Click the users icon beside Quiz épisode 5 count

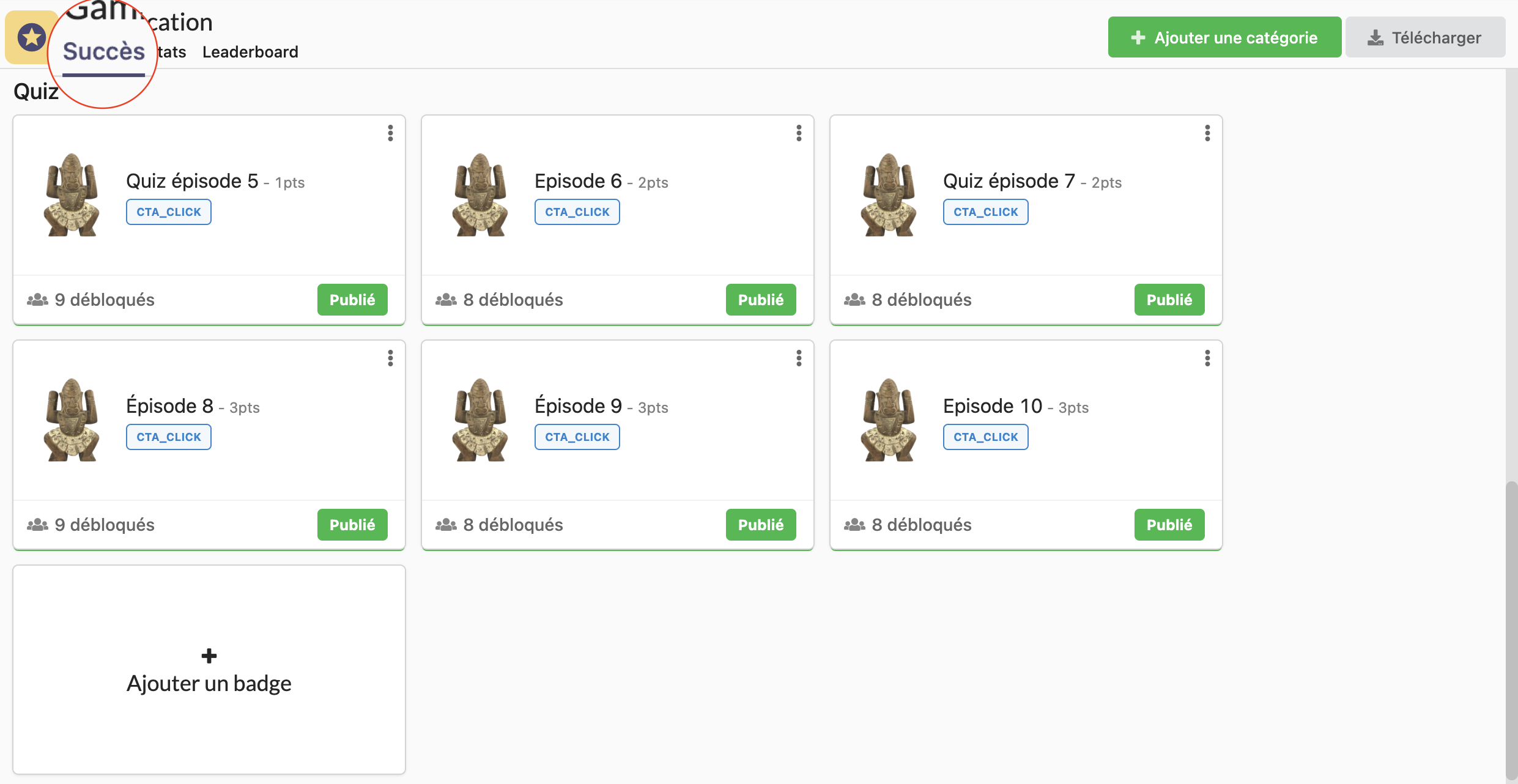coord(37,300)
